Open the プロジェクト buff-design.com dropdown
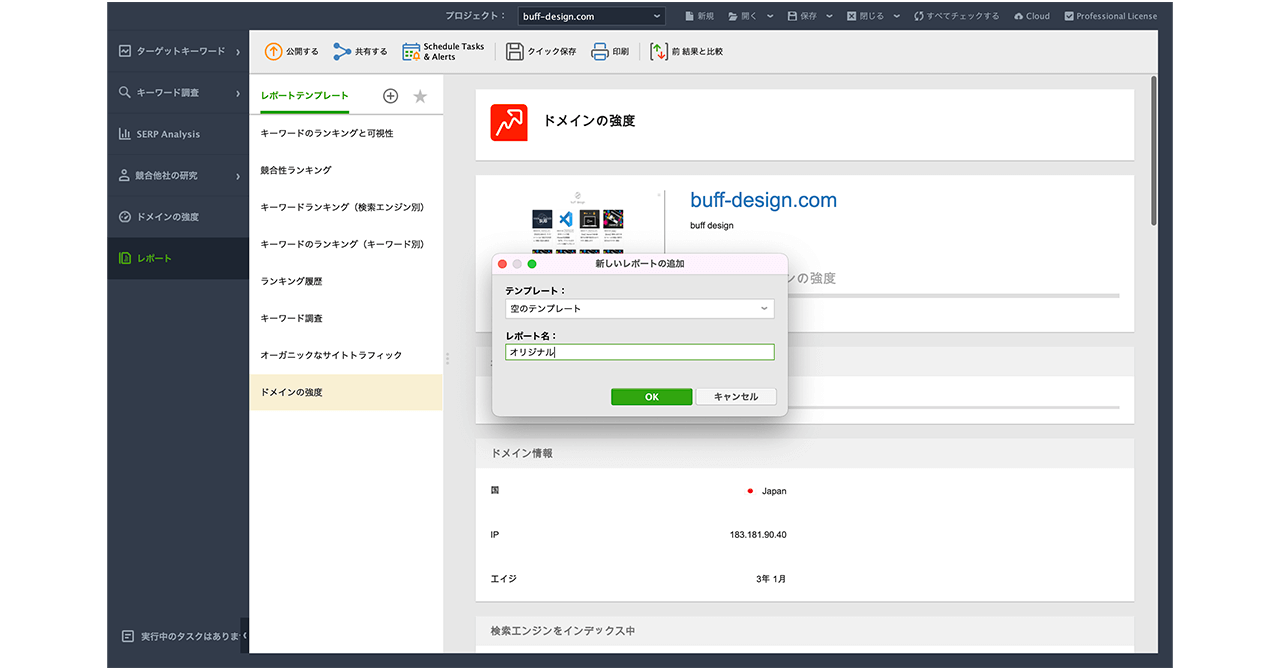 pyautogui.click(x=591, y=16)
